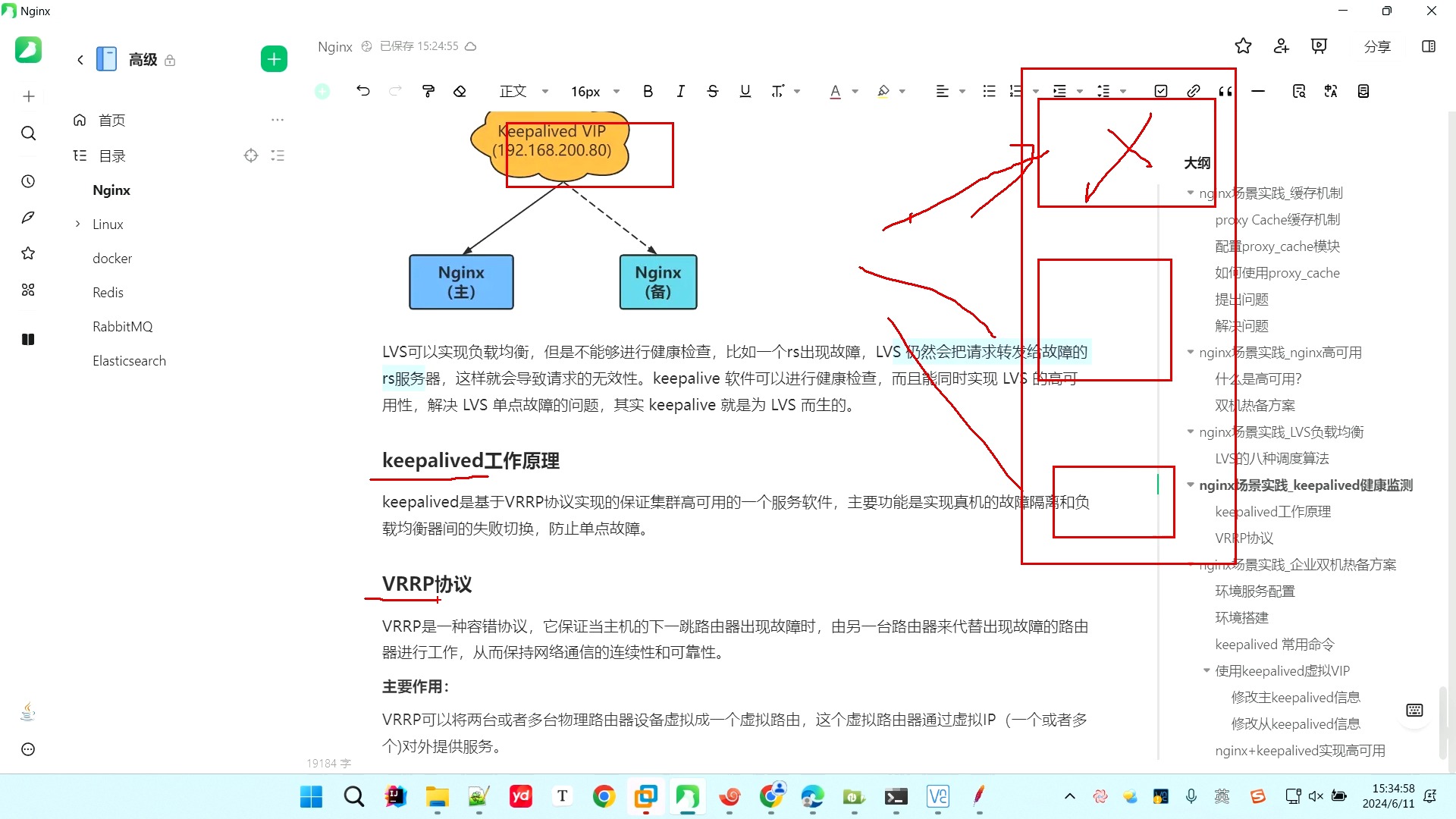Expand the Linux tree item
The width and height of the screenshot is (1456, 819).
click(x=77, y=224)
